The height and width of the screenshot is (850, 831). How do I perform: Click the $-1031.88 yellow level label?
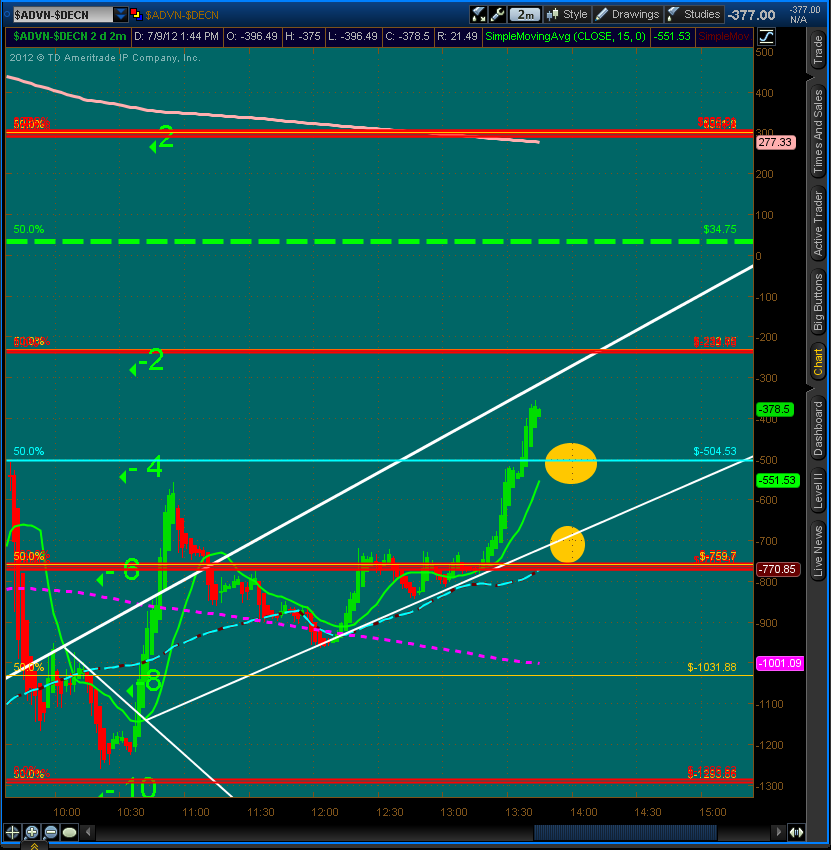pos(712,667)
